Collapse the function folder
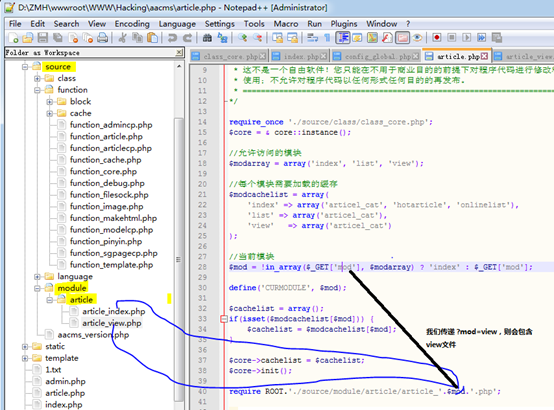The width and height of the screenshot is (554, 410). (x=37, y=90)
